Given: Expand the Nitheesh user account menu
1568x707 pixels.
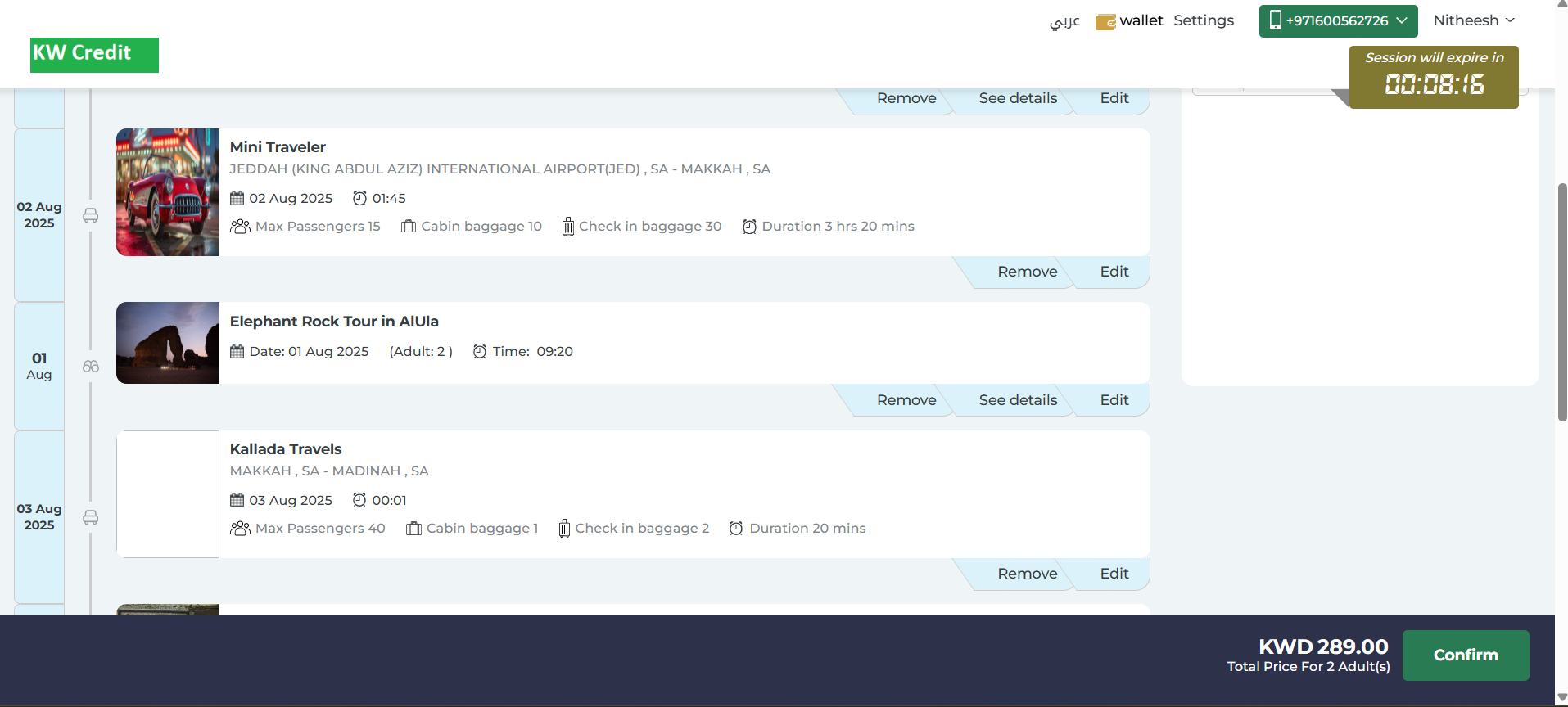Looking at the screenshot, I should [1473, 20].
